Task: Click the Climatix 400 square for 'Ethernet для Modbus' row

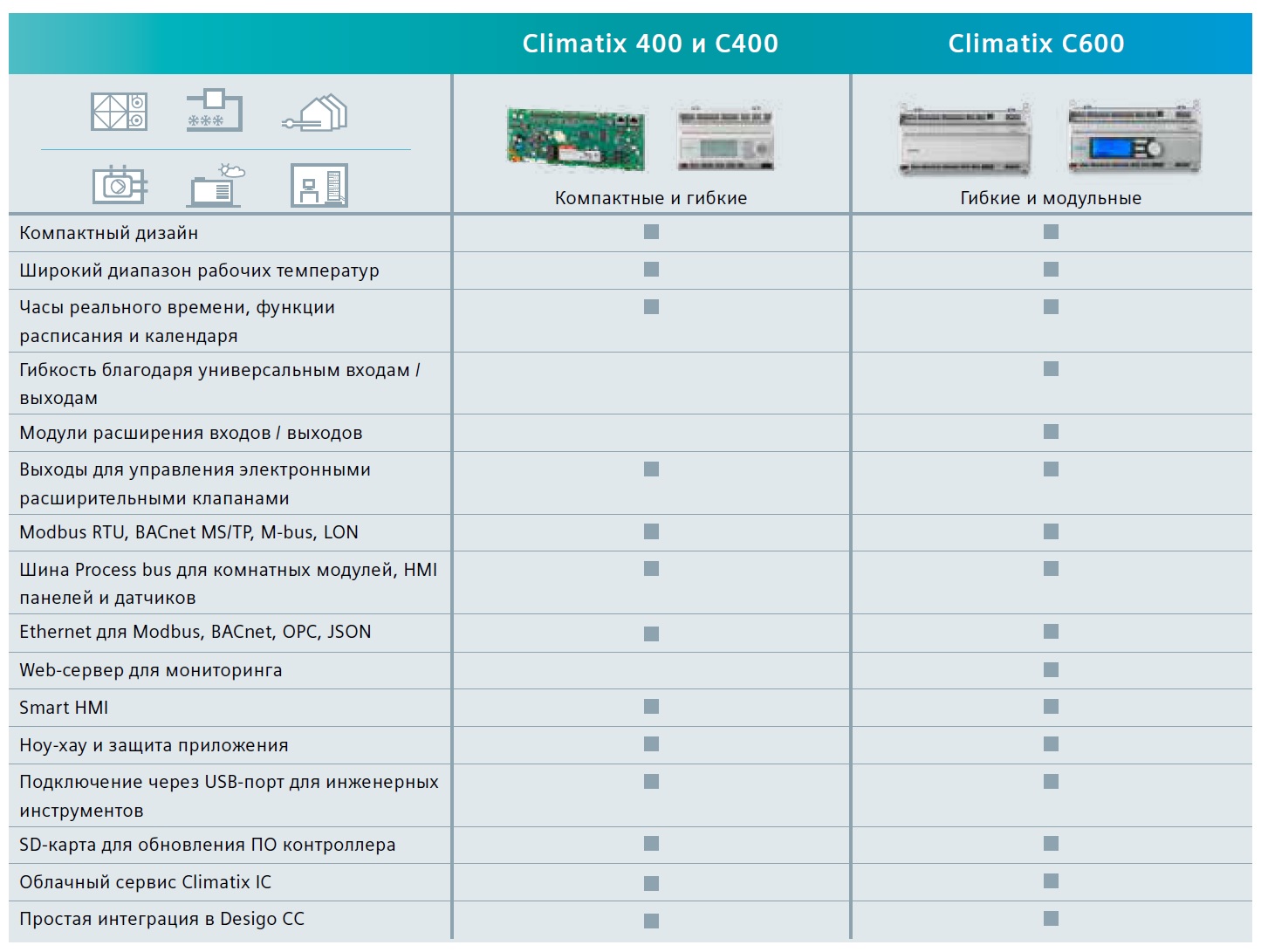Action: [x=651, y=634]
